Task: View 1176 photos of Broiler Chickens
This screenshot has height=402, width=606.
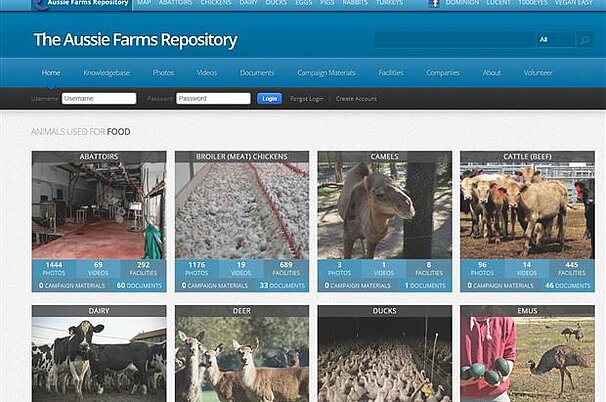Action: [x=197, y=268]
